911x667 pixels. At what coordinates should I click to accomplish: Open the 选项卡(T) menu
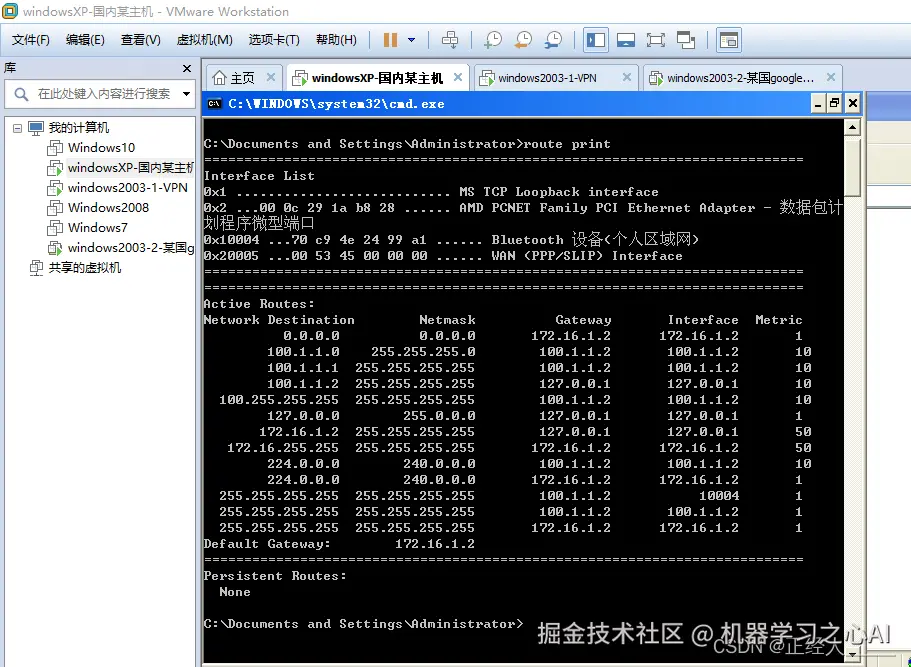pos(274,40)
